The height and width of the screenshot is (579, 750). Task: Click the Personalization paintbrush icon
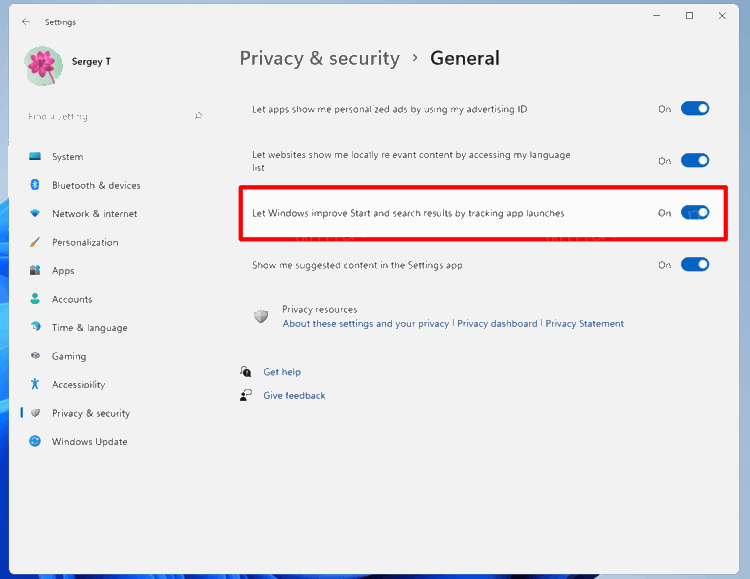(35, 242)
